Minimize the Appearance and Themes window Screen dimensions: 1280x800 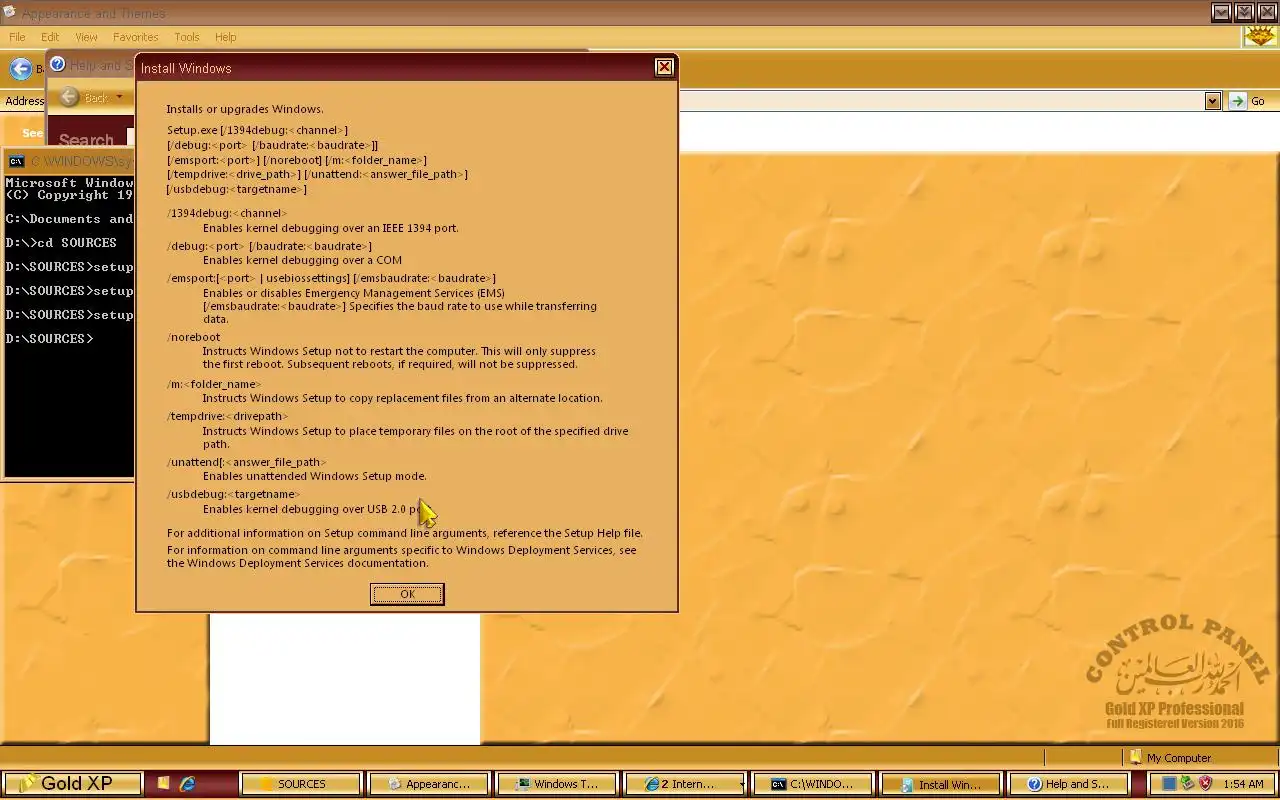coord(1221,12)
